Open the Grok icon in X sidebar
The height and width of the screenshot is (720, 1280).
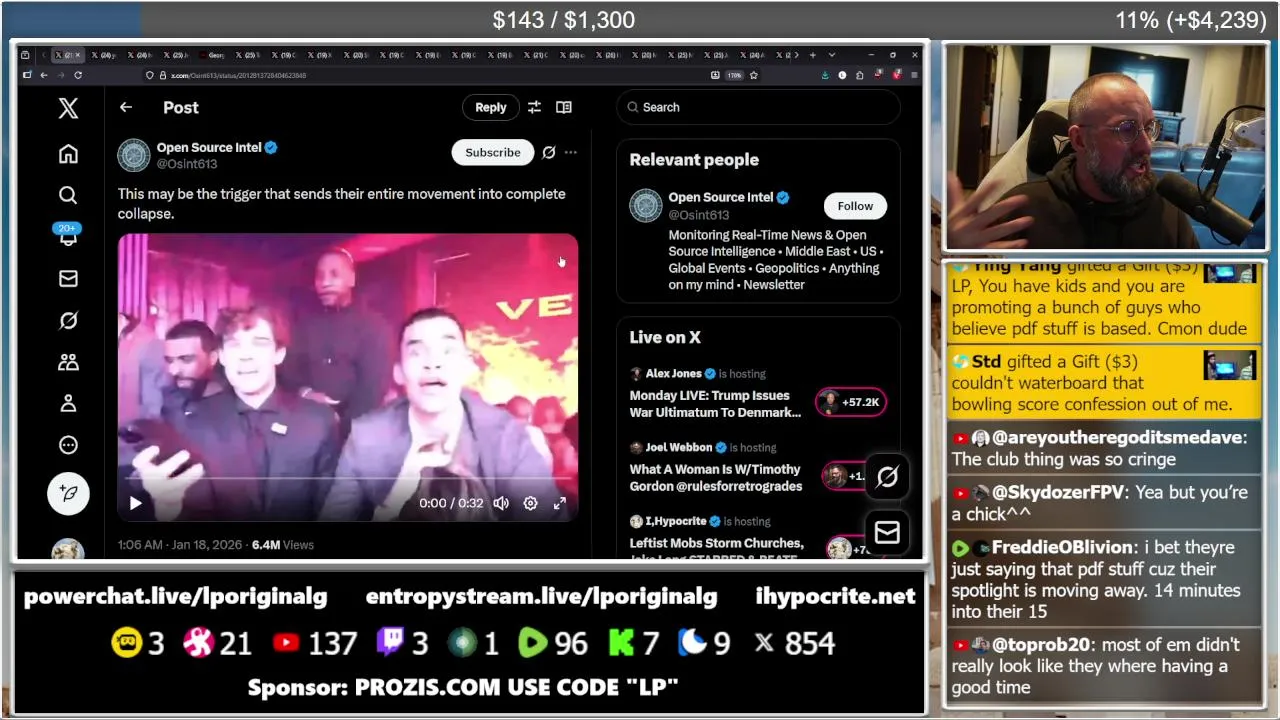point(68,320)
